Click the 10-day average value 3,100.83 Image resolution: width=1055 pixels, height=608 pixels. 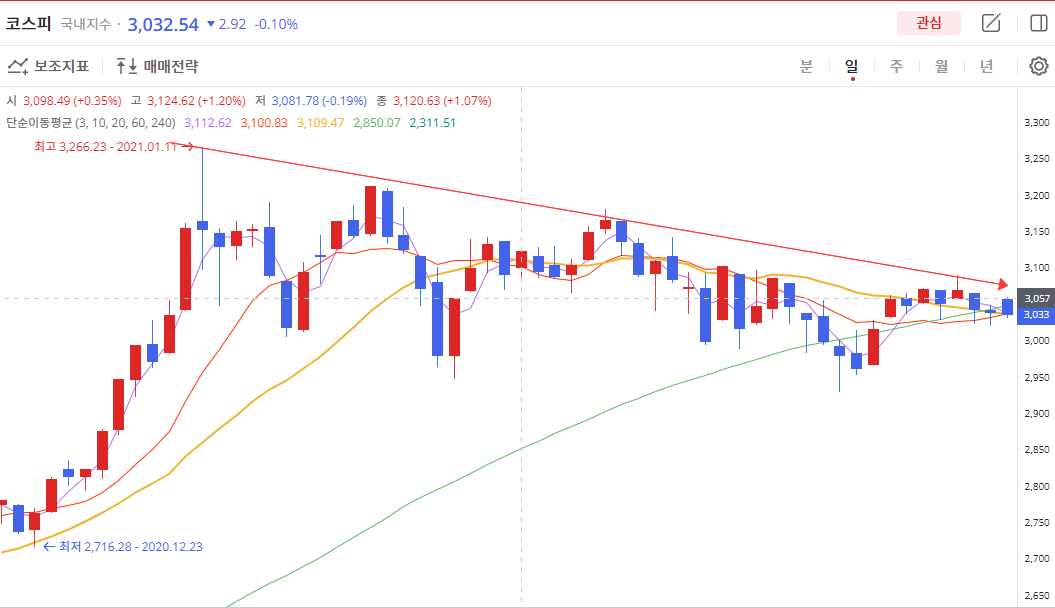[x=264, y=123]
